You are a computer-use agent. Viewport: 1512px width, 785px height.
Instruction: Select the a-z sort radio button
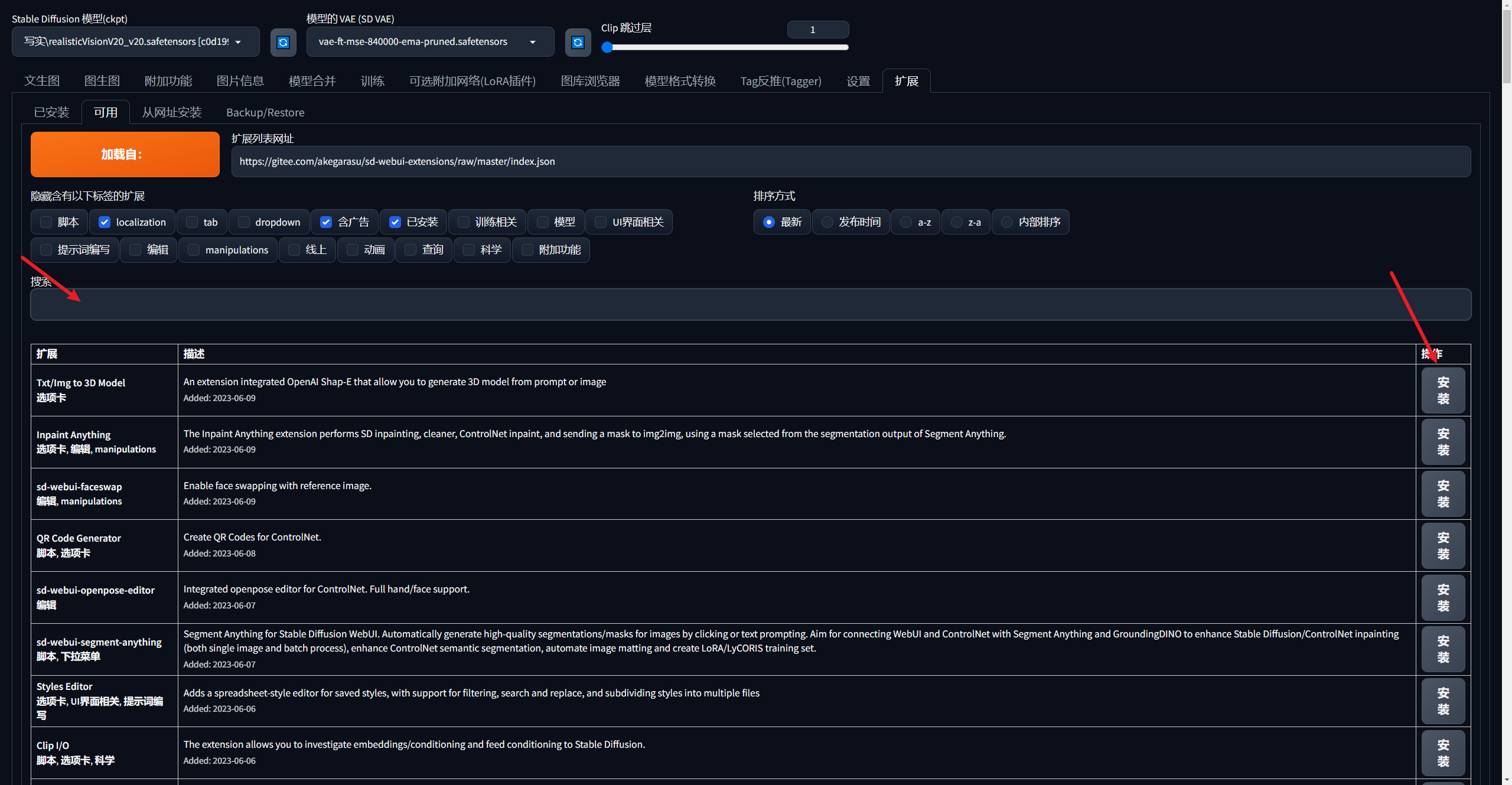point(905,222)
